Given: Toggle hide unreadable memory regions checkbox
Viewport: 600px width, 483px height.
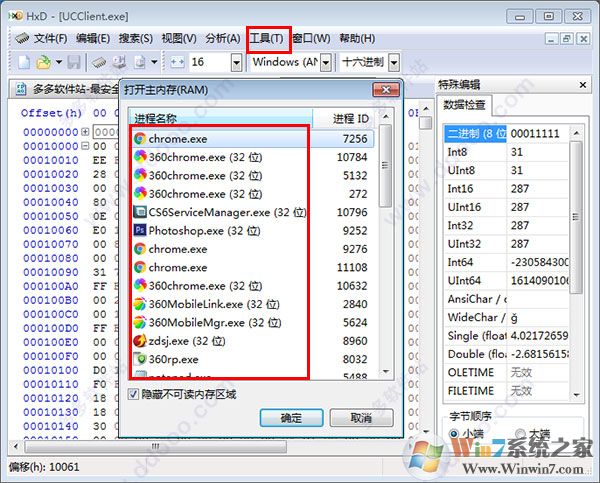Looking at the screenshot, I should (x=133, y=394).
